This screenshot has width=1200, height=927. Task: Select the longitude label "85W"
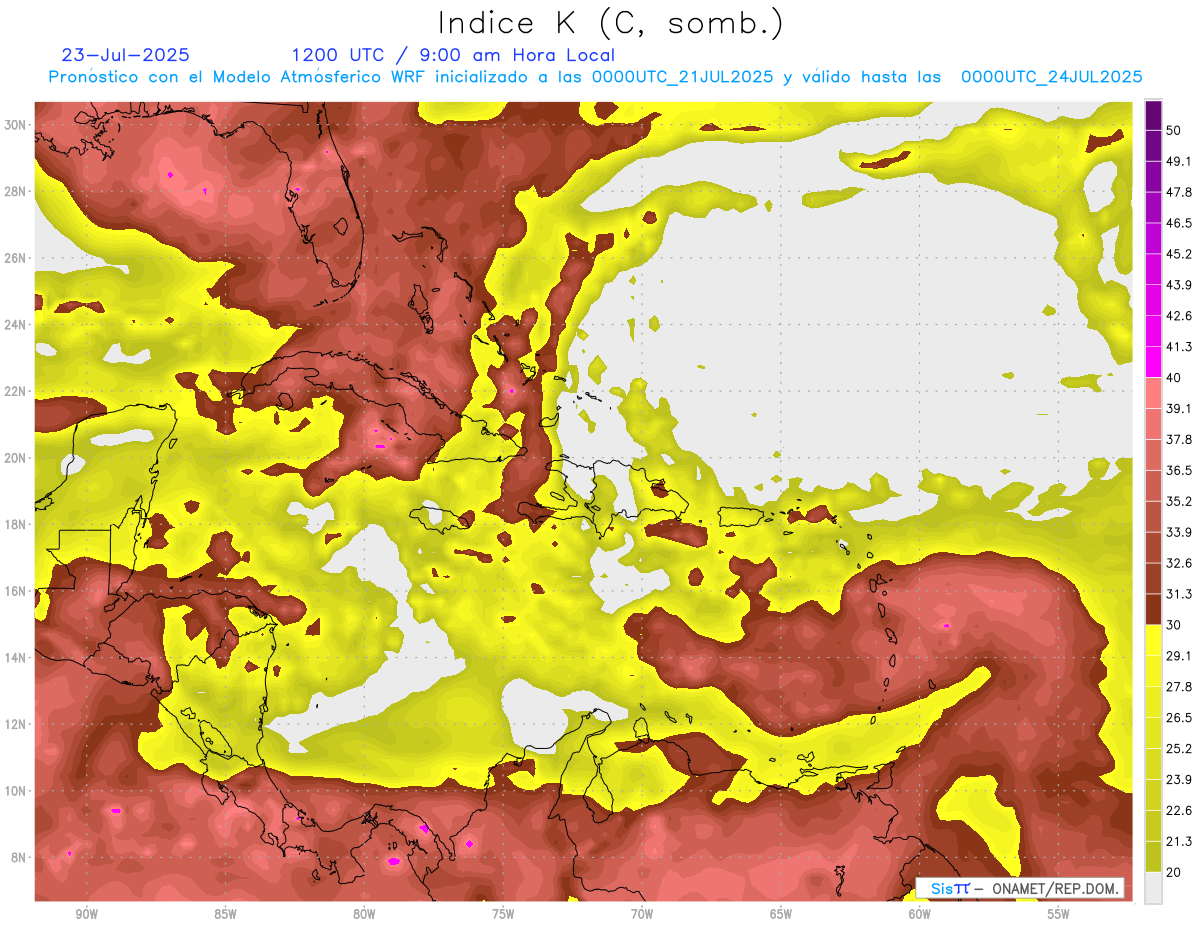pyautogui.click(x=225, y=914)
